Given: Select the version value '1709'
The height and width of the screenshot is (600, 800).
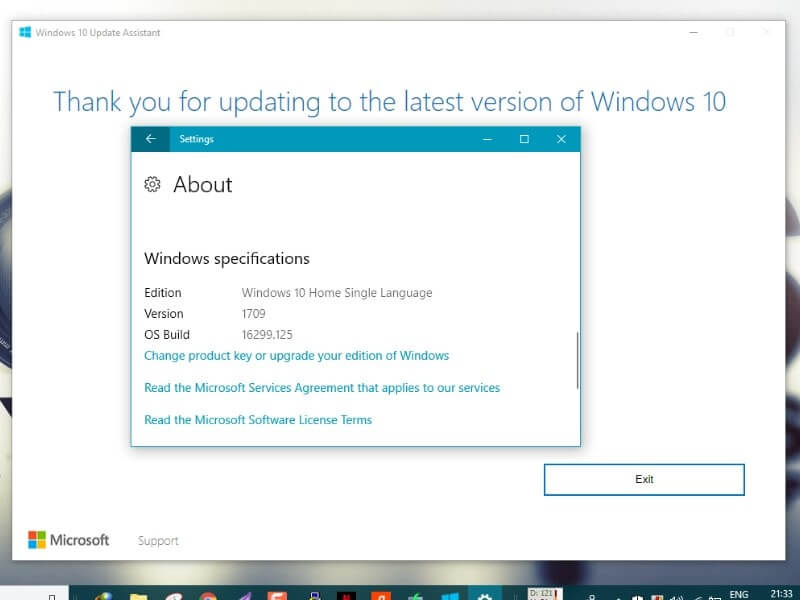Looking at the screenshot, I should [254, 314].
